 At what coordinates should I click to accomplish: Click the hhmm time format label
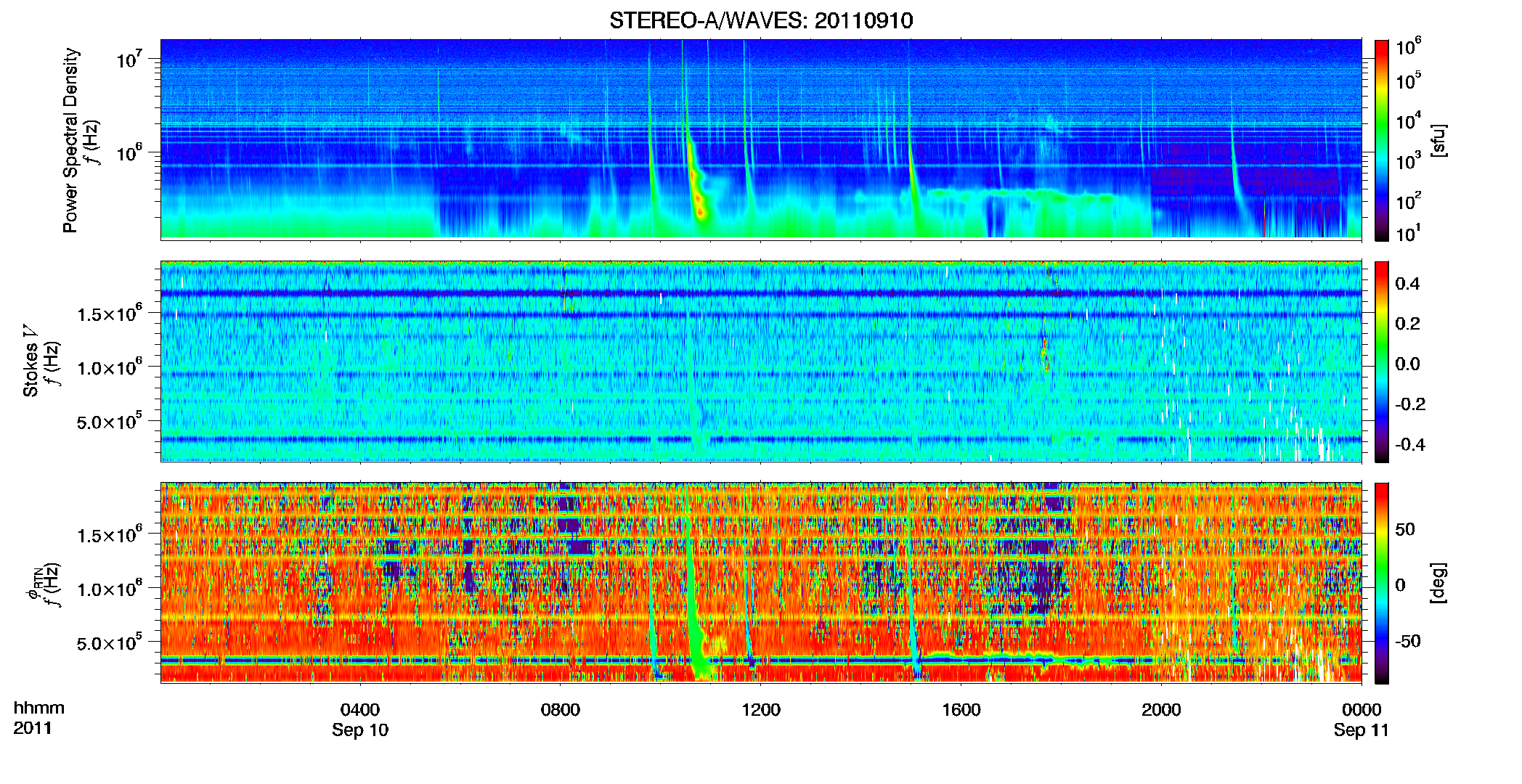click(x=39, y=709)
